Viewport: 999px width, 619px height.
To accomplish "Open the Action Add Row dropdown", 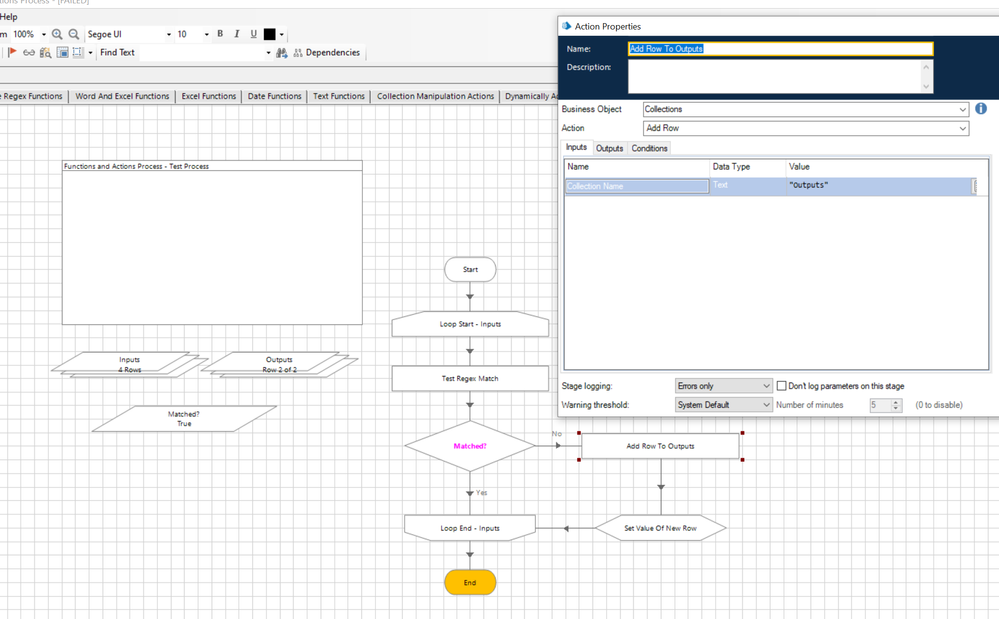I will point(962,128).
